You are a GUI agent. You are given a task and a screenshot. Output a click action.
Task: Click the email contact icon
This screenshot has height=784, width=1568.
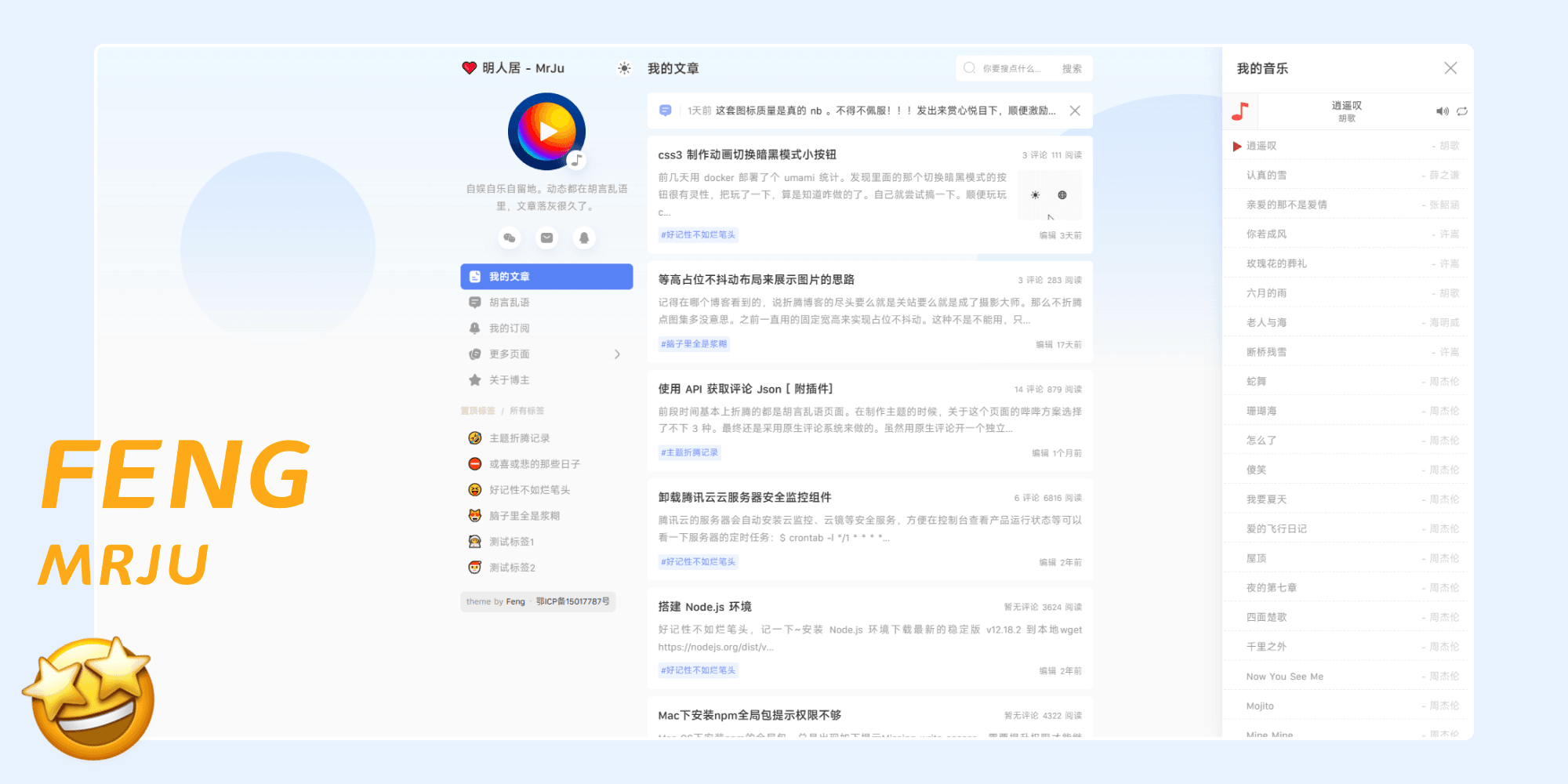tap(546, 238)
